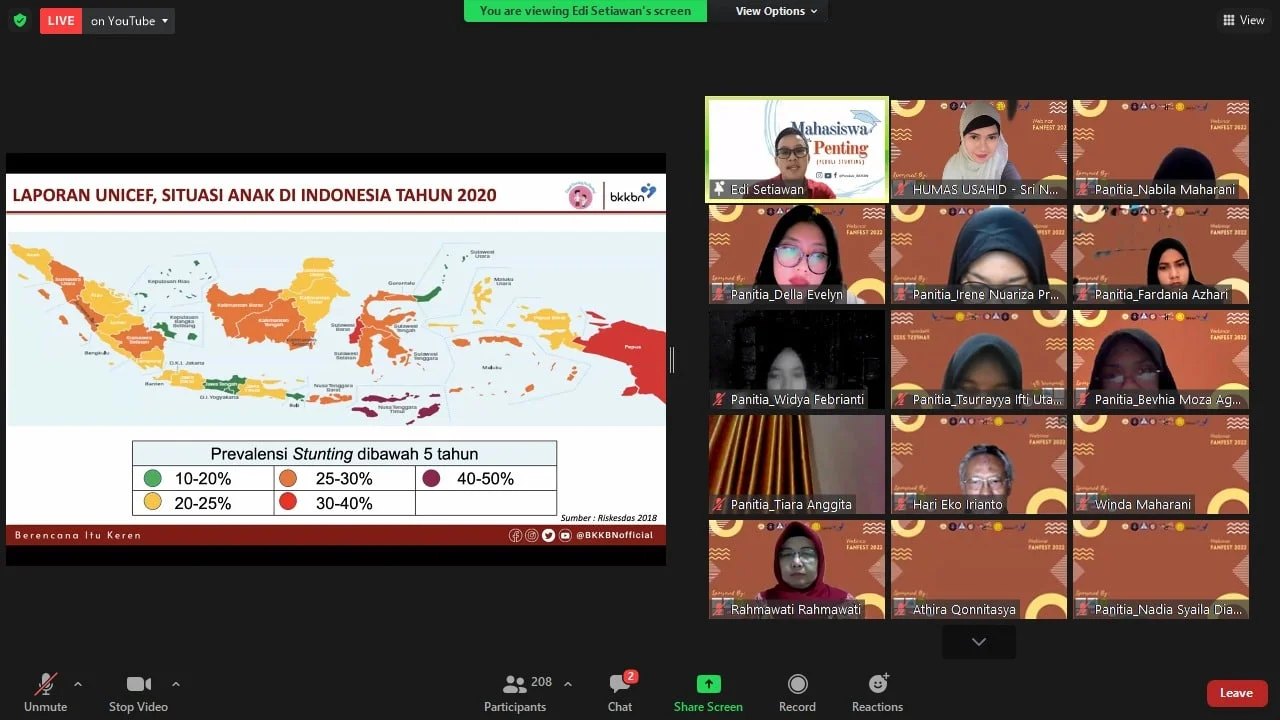Click muted mic icon for Hari Eko Irianto
Image resolution: width=1280 pixels, height=720 pixels.
(901, 504)
